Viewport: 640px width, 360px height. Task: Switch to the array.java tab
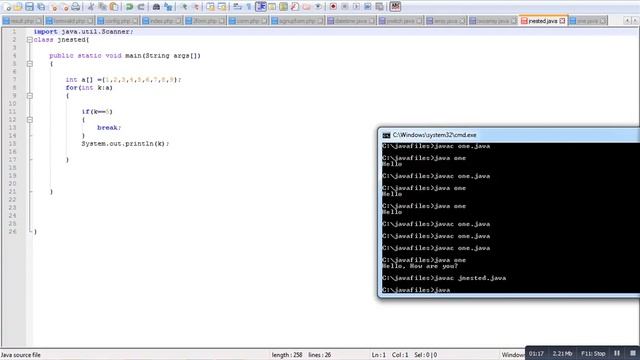pos(446,20)
